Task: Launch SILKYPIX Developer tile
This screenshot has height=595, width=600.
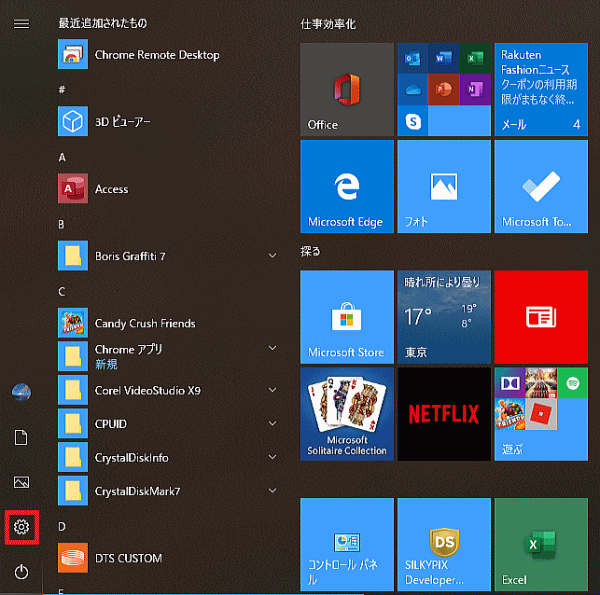Action: tap(444, 544)
